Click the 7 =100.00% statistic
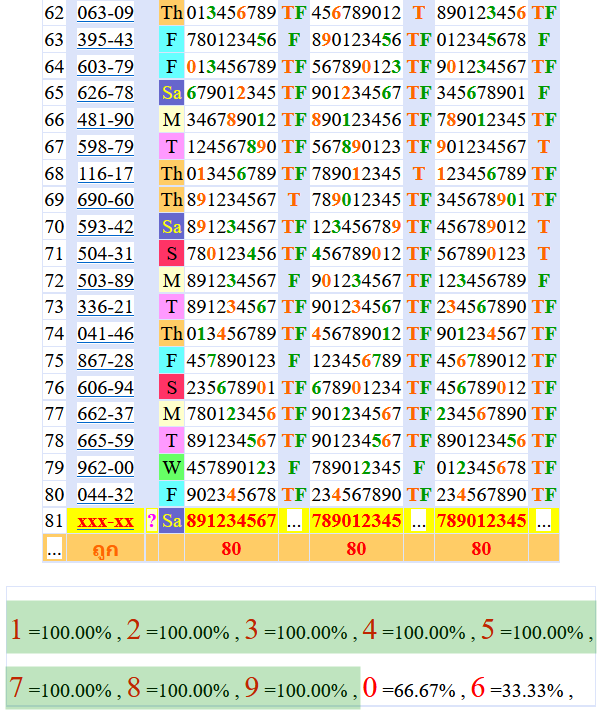603x719 pixels. [61, 689]
